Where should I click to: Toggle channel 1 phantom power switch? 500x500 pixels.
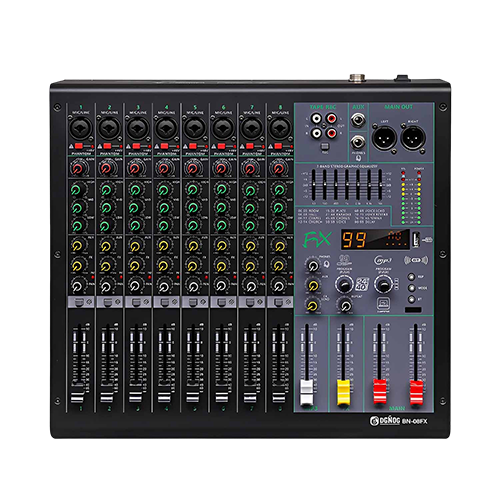pos(79,146)
